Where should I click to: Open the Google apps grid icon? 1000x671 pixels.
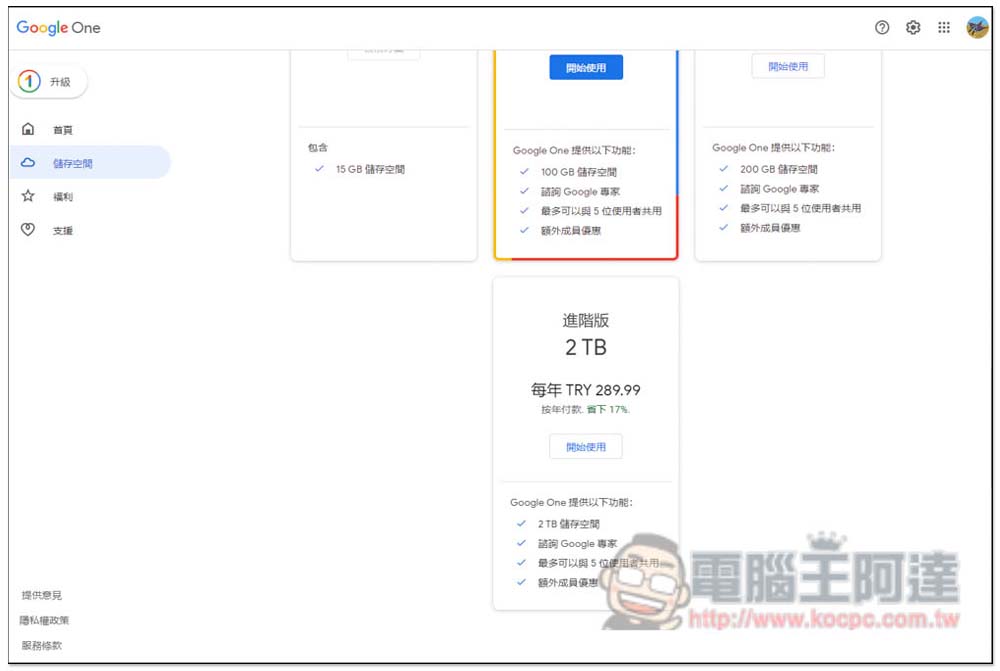pyautogui.click(x=944, y=27)
